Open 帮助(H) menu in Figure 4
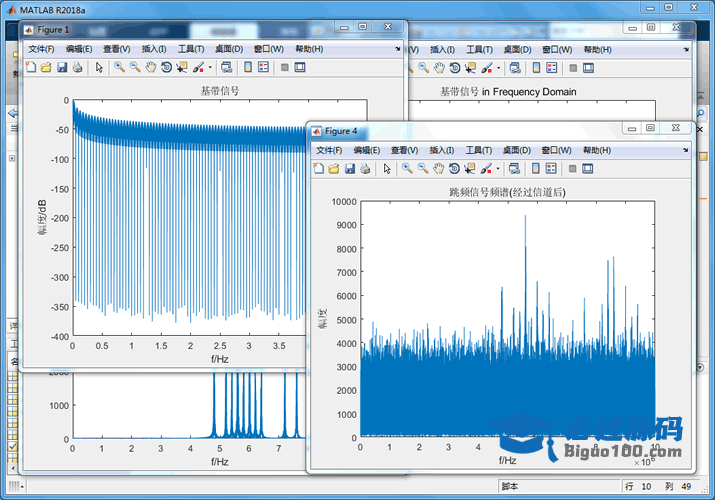715x500 pixels. pyautogui.click(x=597, y=150)
